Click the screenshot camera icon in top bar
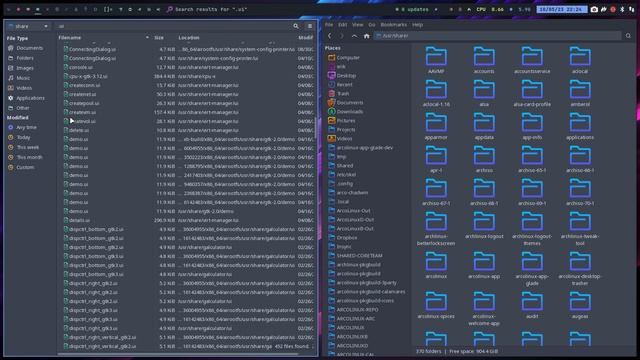The width and height of the screenshot is (640, 360). 594,9
